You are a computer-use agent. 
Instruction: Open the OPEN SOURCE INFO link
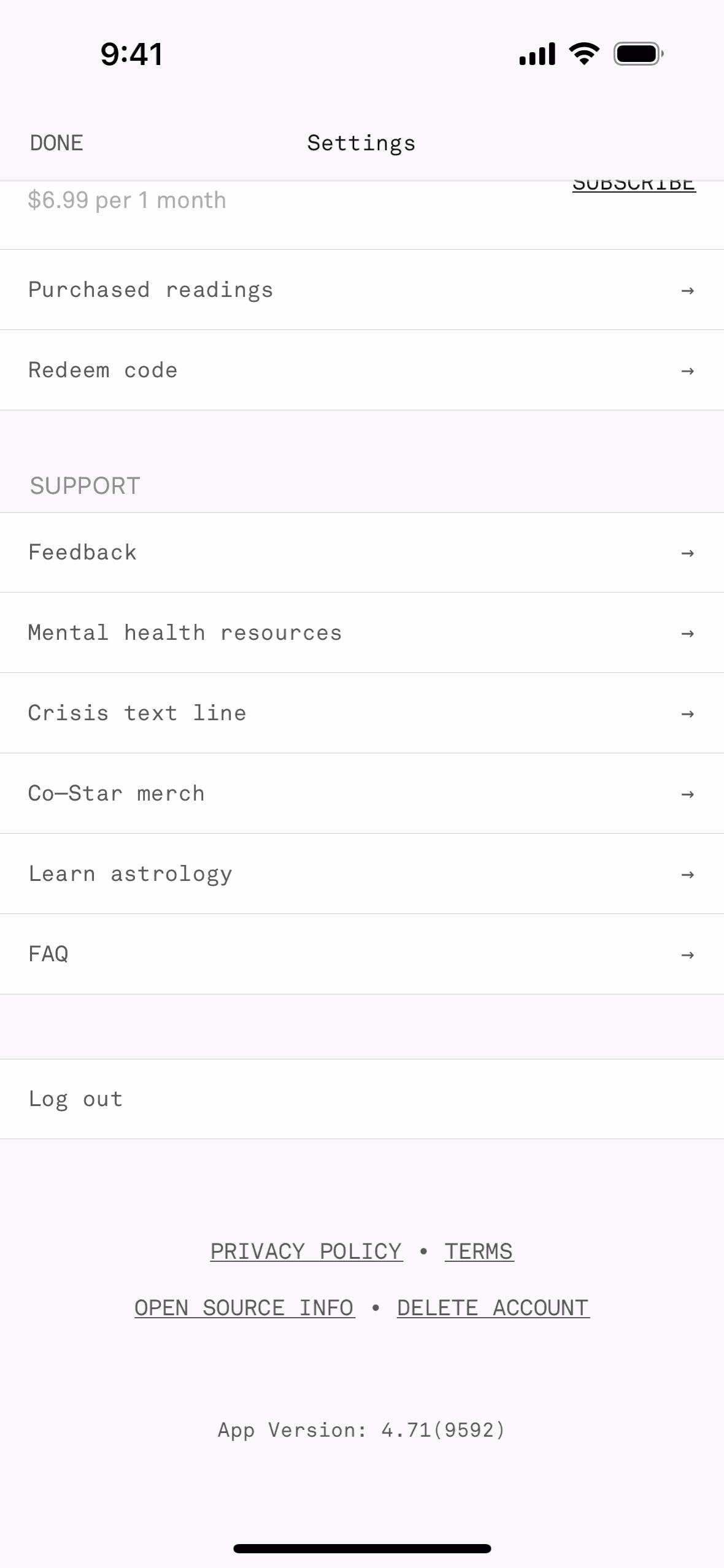click(x=244, y=1308)
